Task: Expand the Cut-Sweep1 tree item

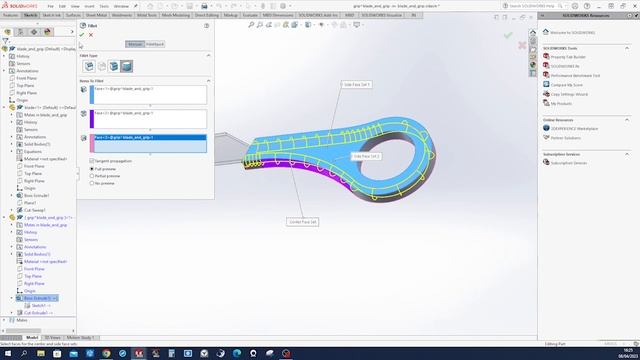Action: tap(12, 210)
